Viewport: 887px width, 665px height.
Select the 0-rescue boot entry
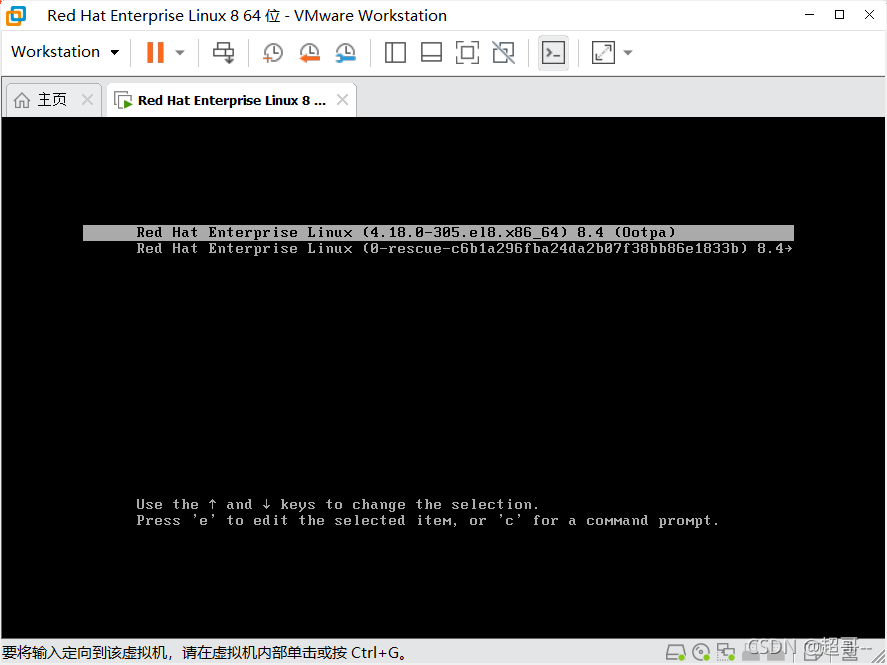[438, 248]
